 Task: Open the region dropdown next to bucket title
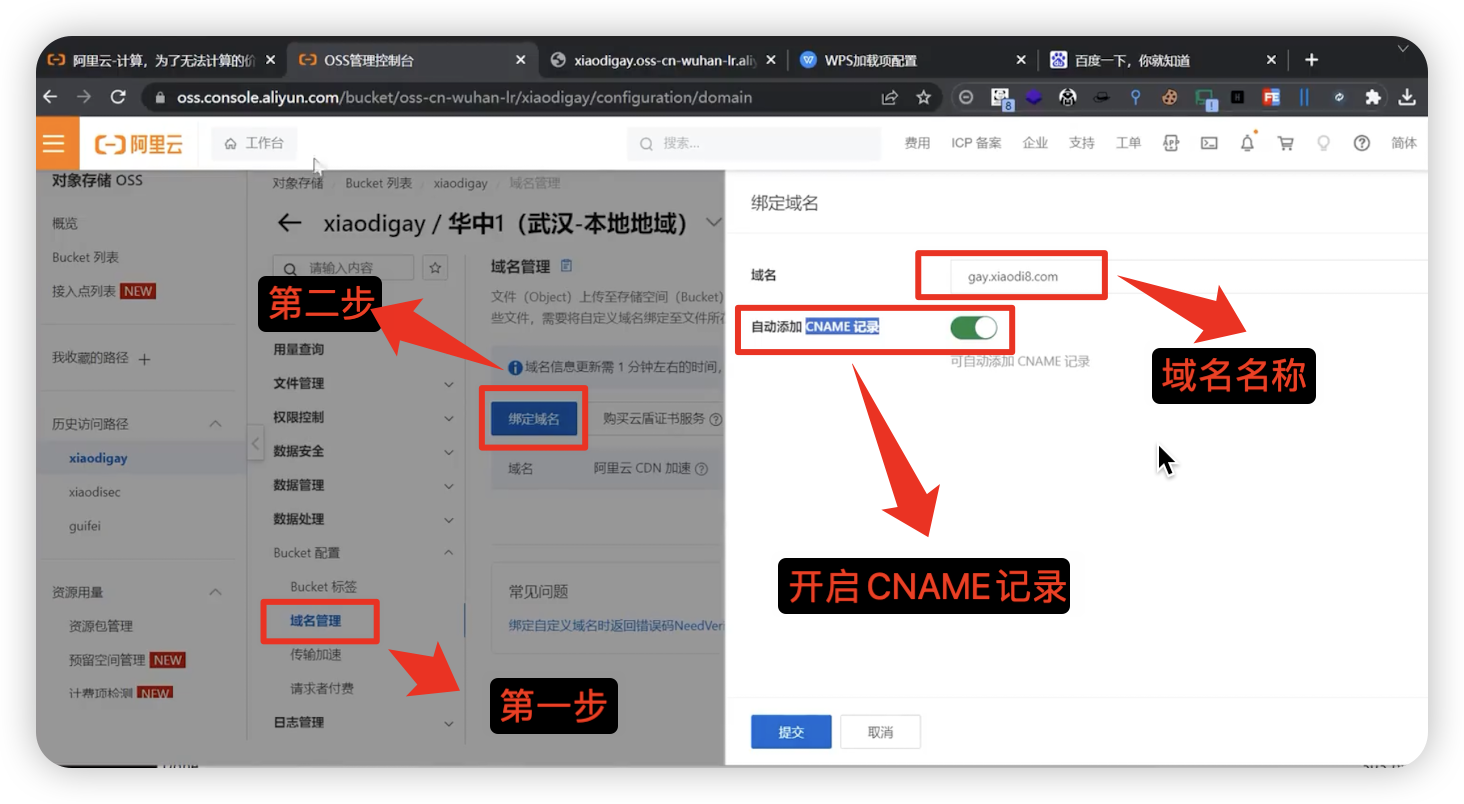point(713,222)
